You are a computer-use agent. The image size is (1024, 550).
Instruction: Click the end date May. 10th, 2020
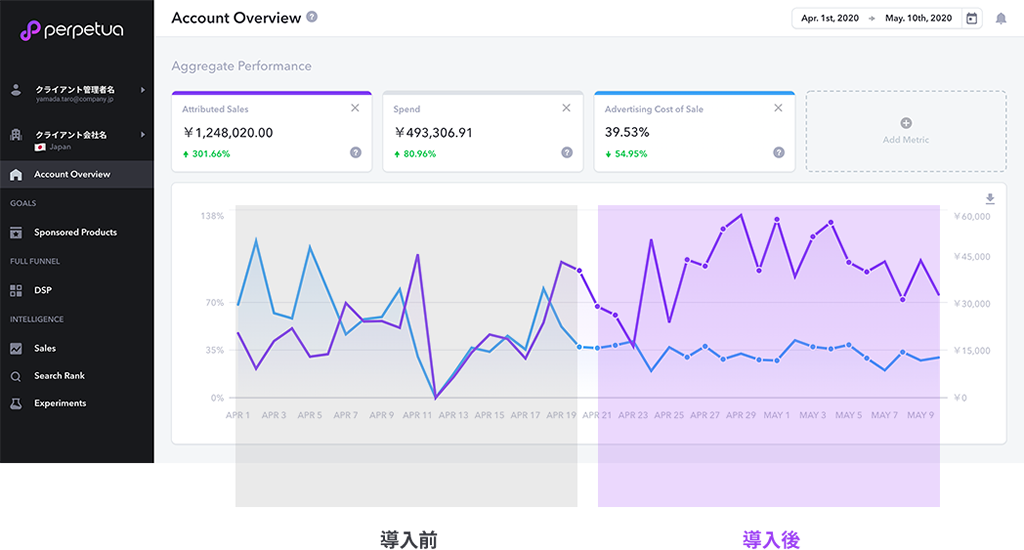tap(918, 18)
